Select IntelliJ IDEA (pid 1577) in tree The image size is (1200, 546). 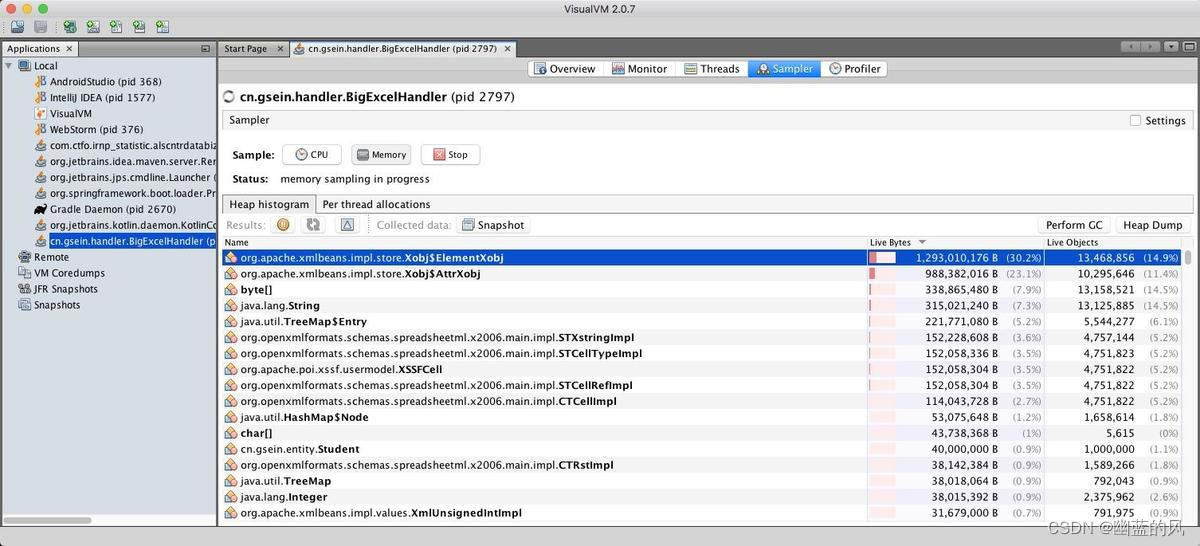point(102,97)
